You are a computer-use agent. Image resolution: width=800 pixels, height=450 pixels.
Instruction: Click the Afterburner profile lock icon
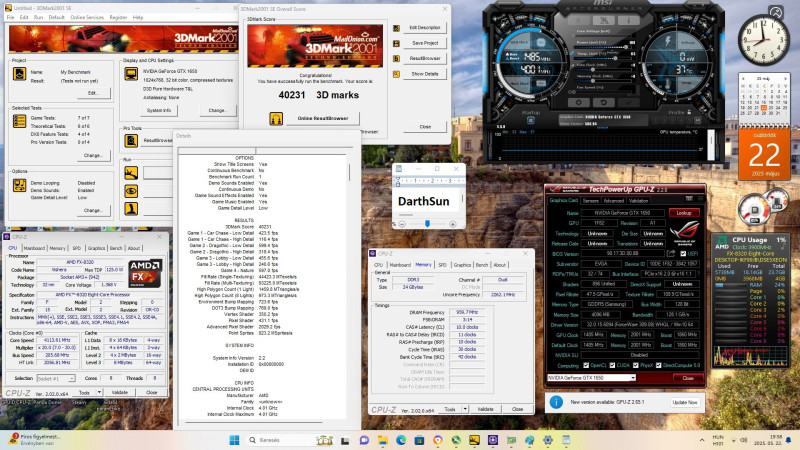tap(689, 112)
